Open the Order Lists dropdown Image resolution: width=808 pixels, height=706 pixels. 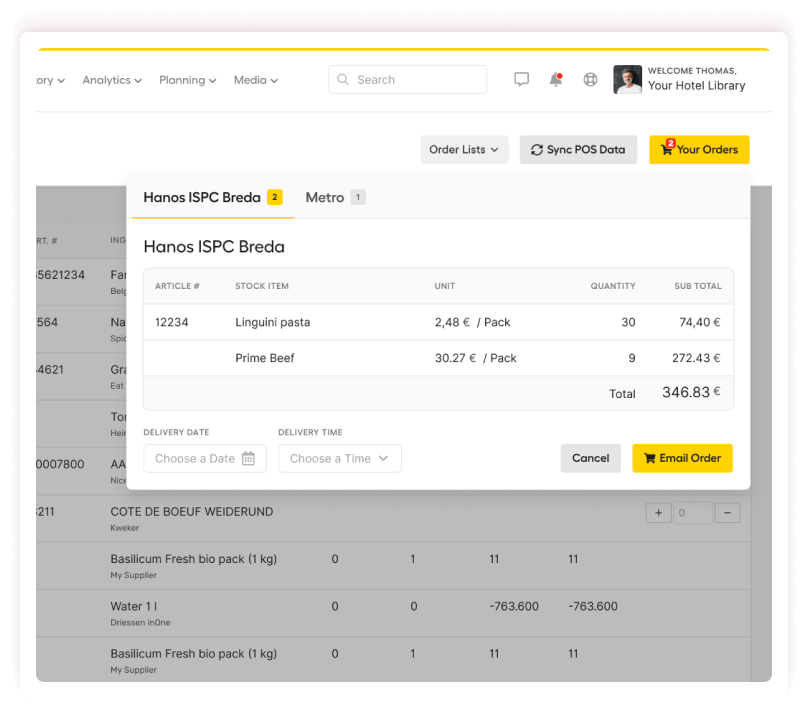464,149
